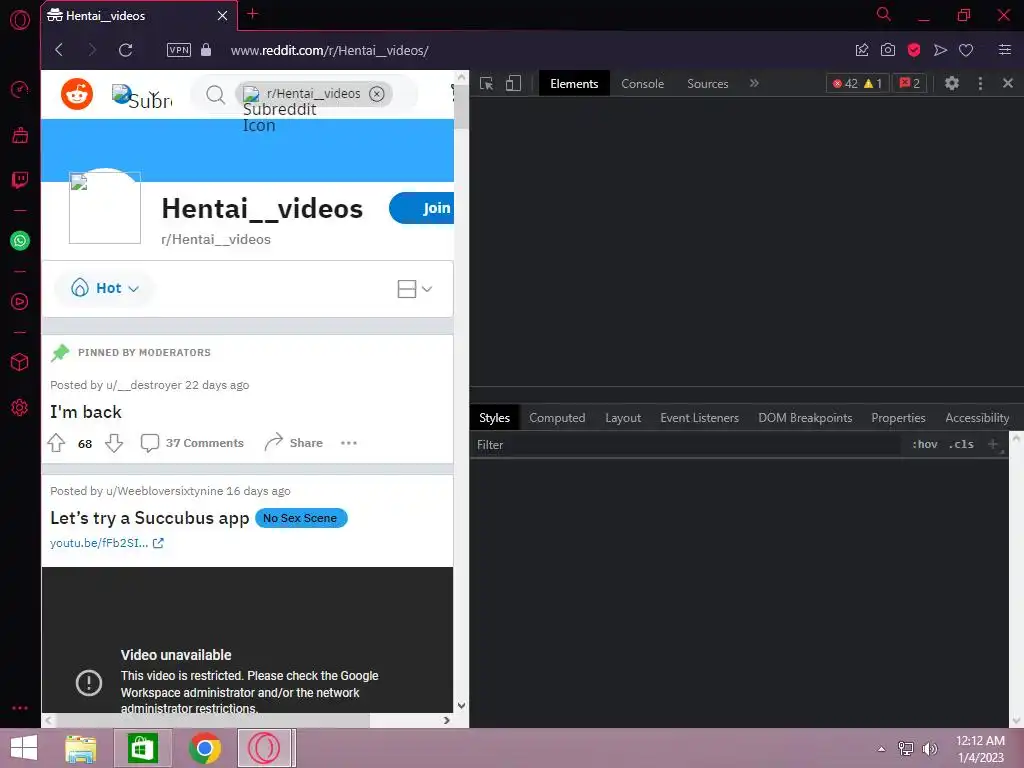Click the Reddit logo home icon
The width and height of the screenshot is (1024, 768).
(x=77, y=93)
